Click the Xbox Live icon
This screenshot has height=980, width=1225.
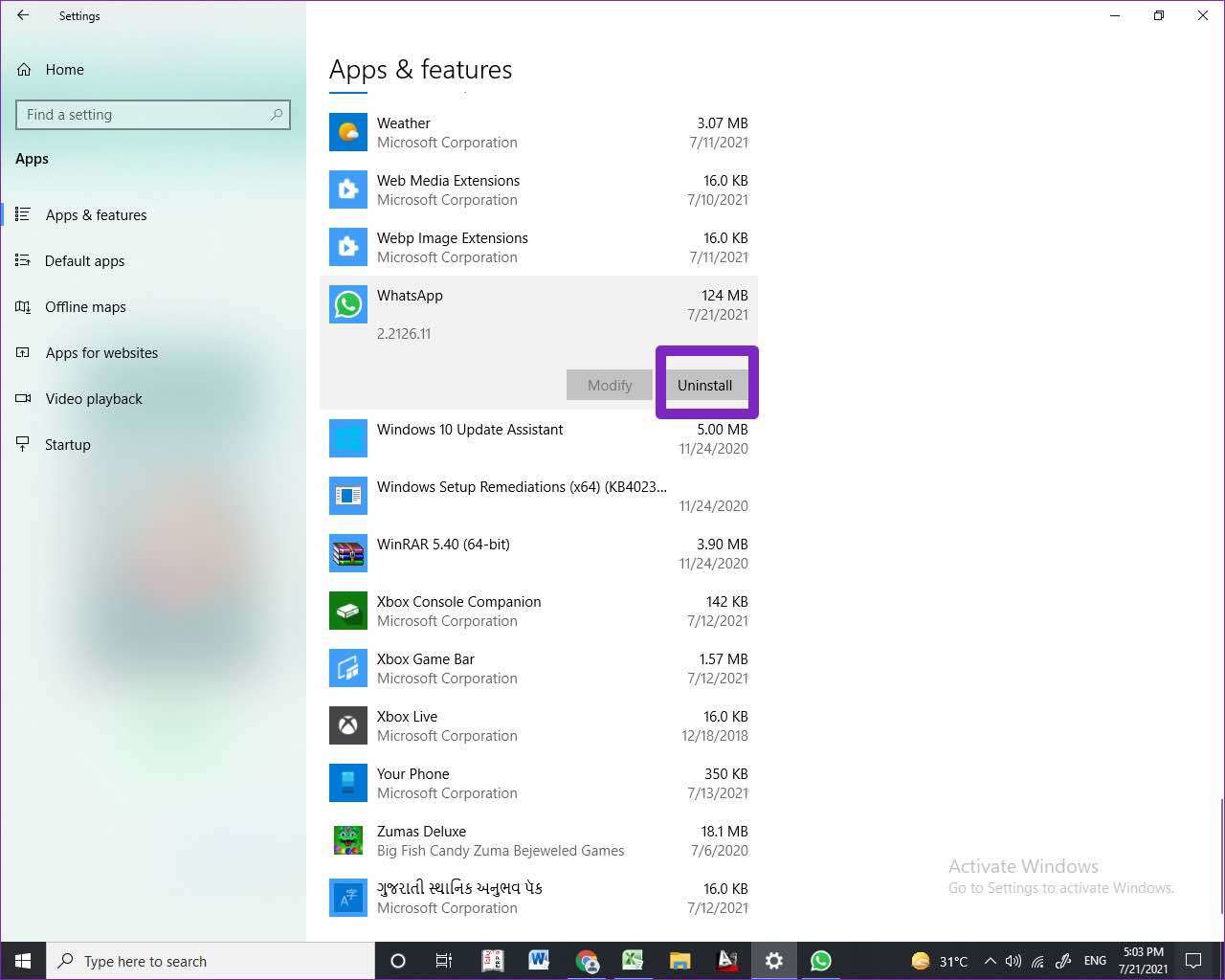(348, 725)
